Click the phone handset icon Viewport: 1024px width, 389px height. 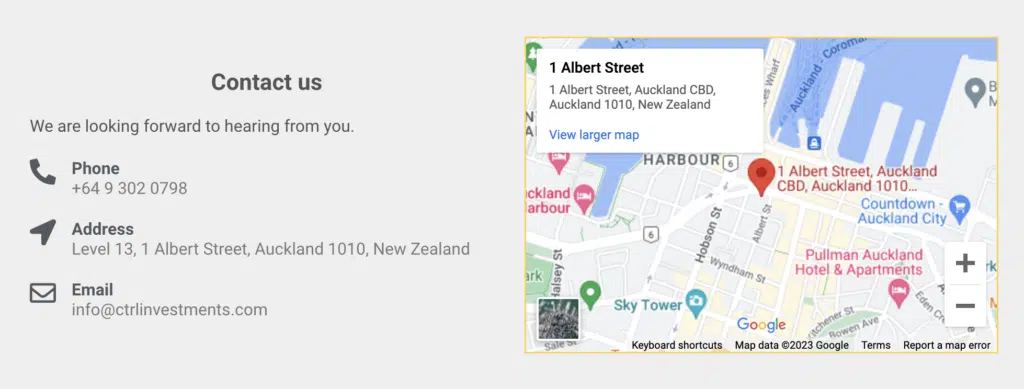coord(42,172)
